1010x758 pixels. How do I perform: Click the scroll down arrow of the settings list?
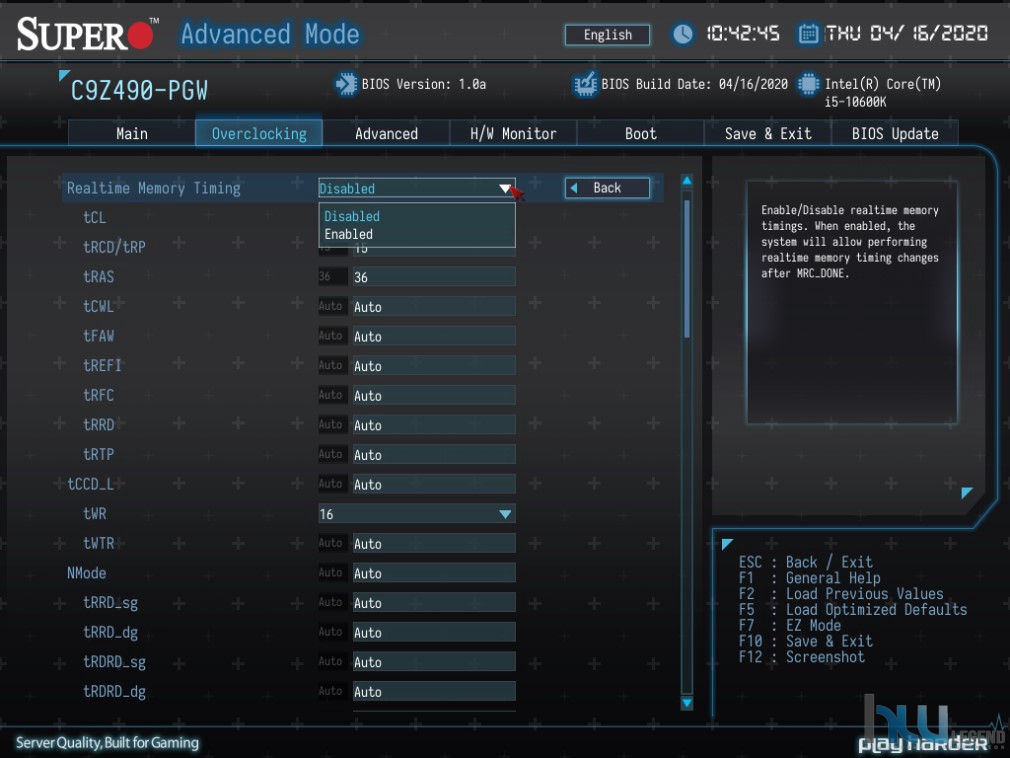click(x=687, y=703)
